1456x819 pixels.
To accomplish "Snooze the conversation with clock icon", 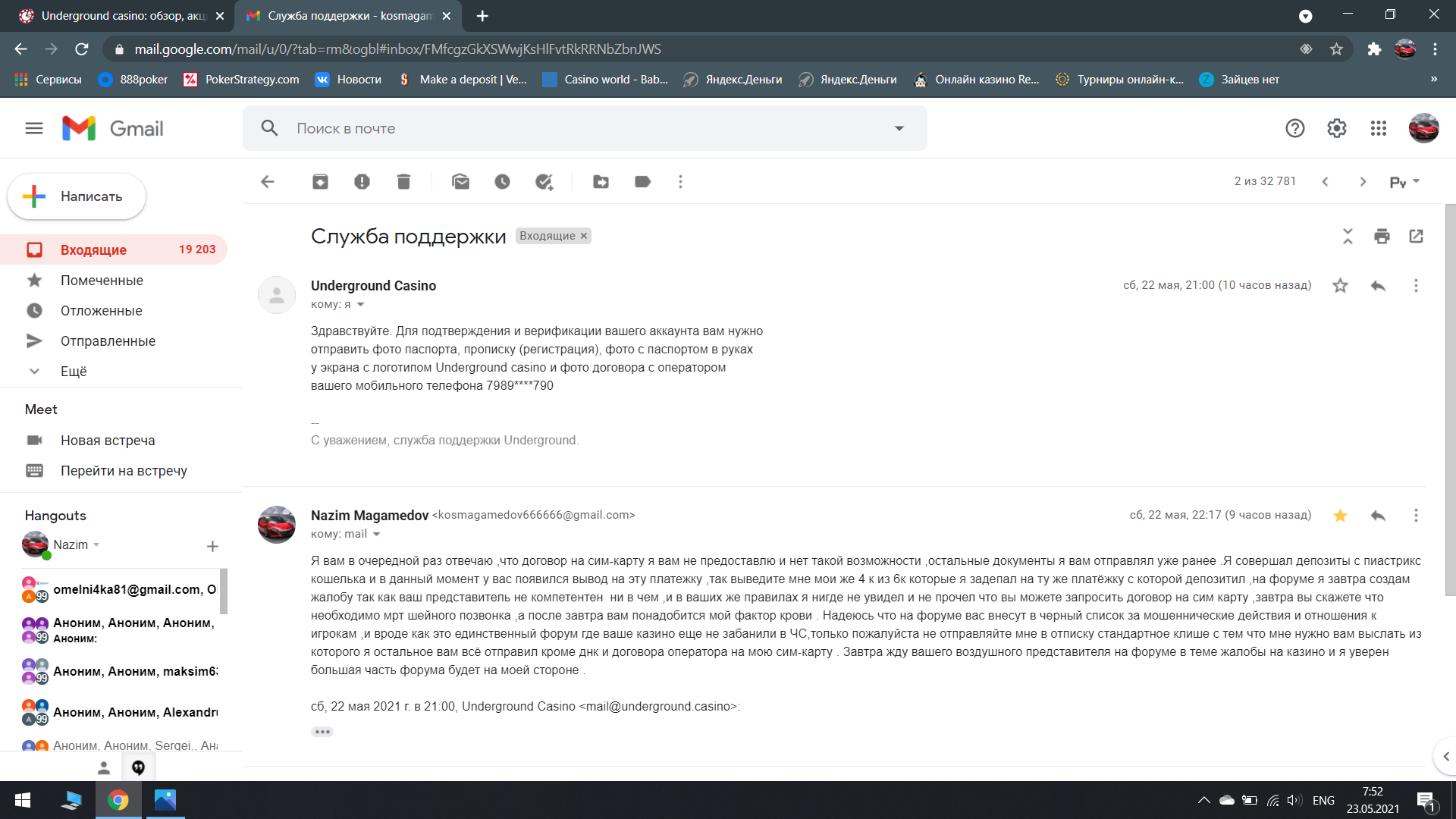I will 502,181.
